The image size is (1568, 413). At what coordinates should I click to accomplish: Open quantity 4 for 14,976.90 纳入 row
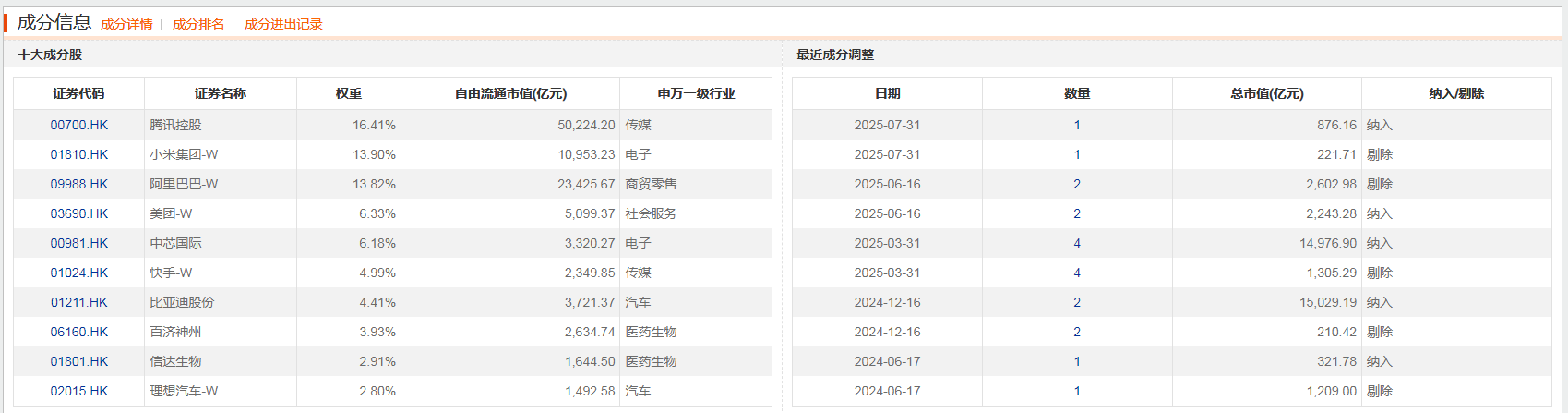1077,243
